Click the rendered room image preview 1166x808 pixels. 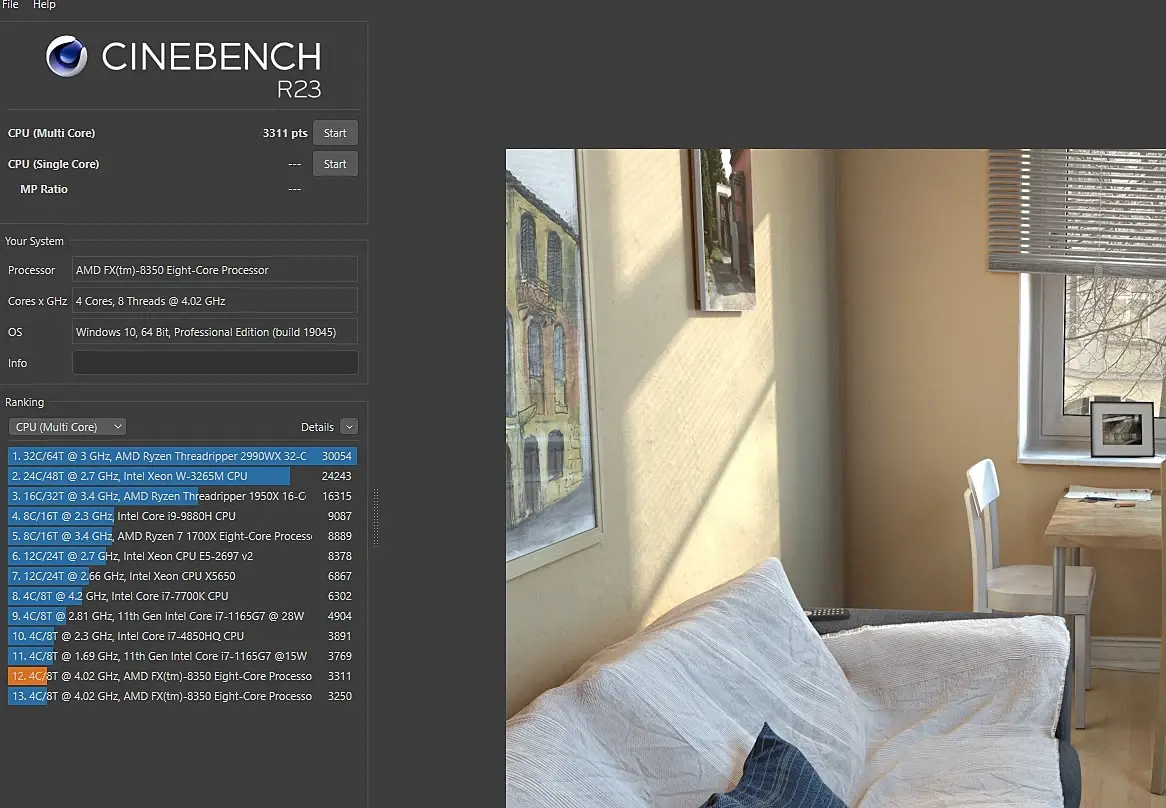click(836, 478)
